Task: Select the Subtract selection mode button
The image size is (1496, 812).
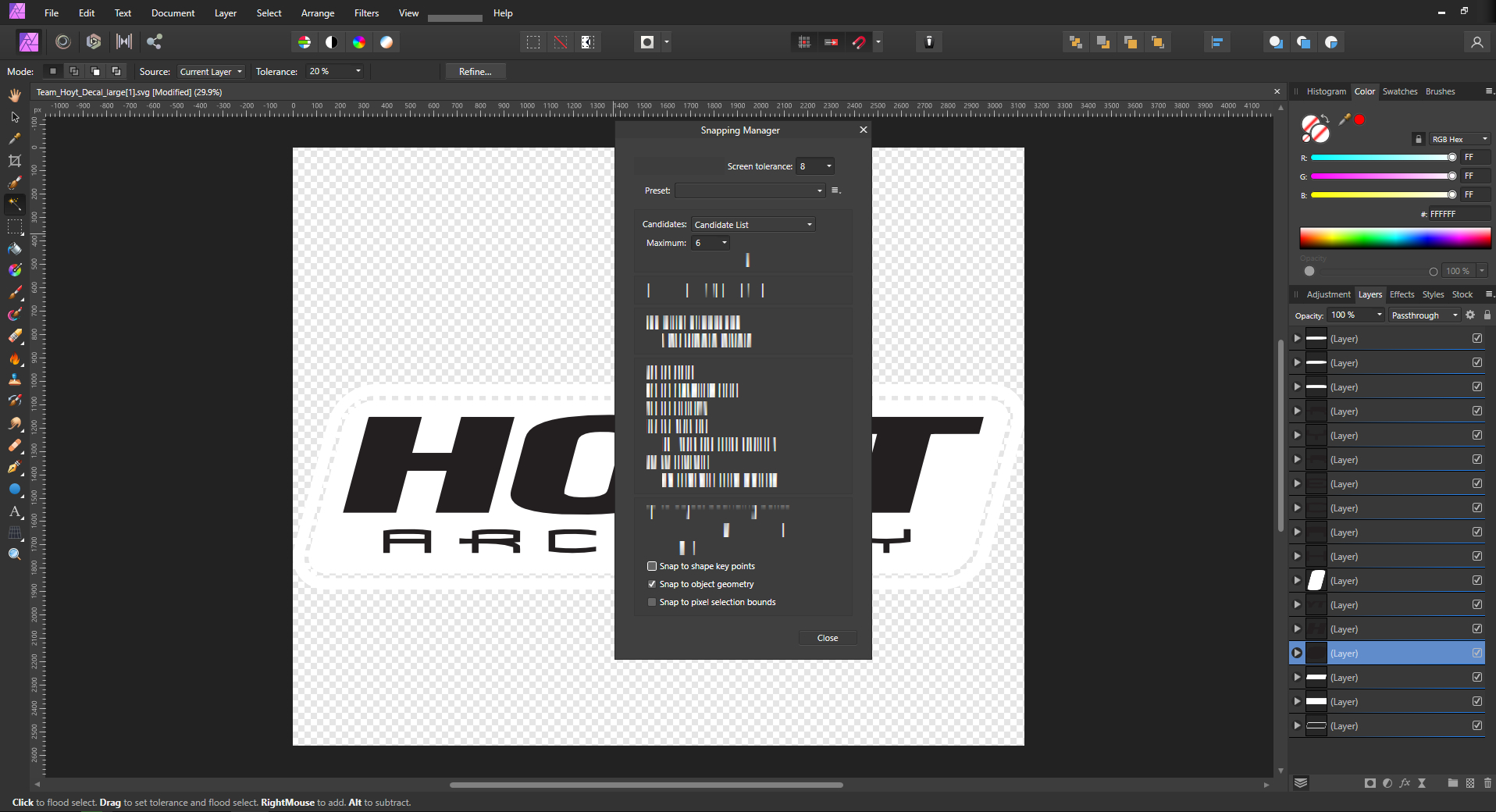Action: [x=95, y=71]
